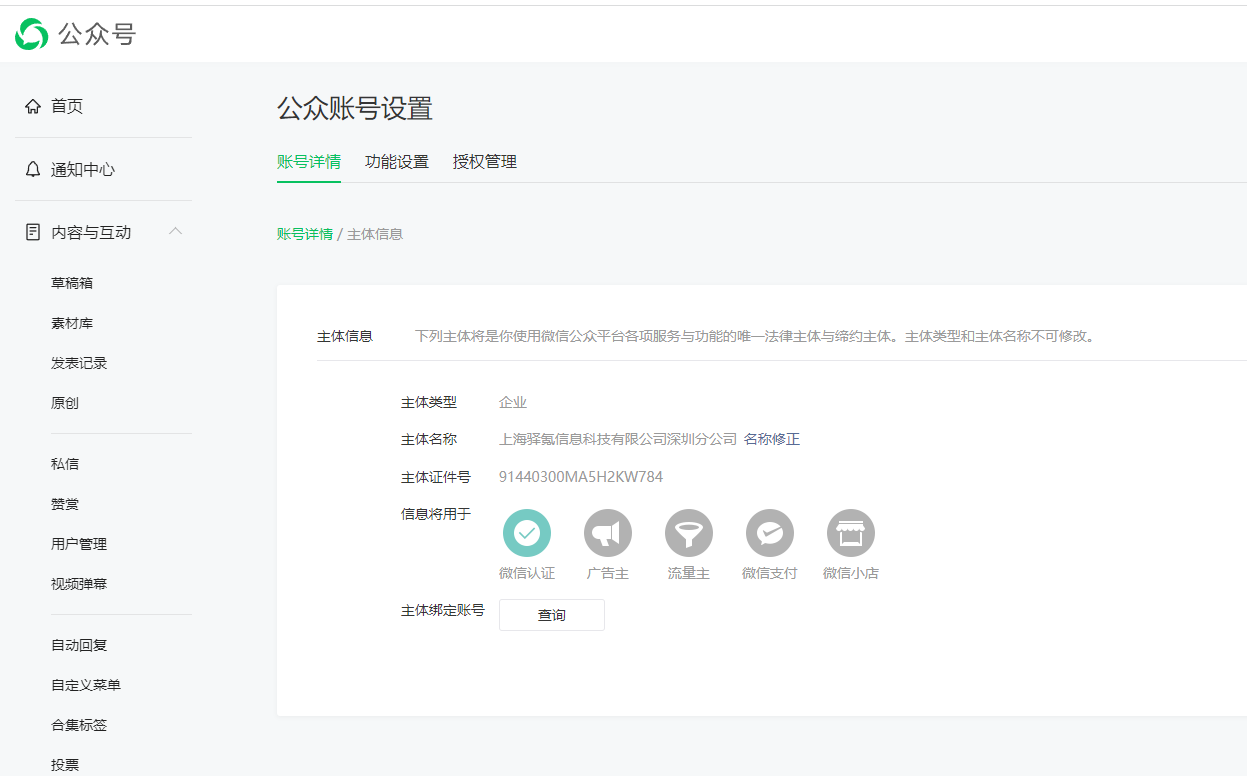
Task: Select the 流量主 funnel icon
Action: pos(689,533)
